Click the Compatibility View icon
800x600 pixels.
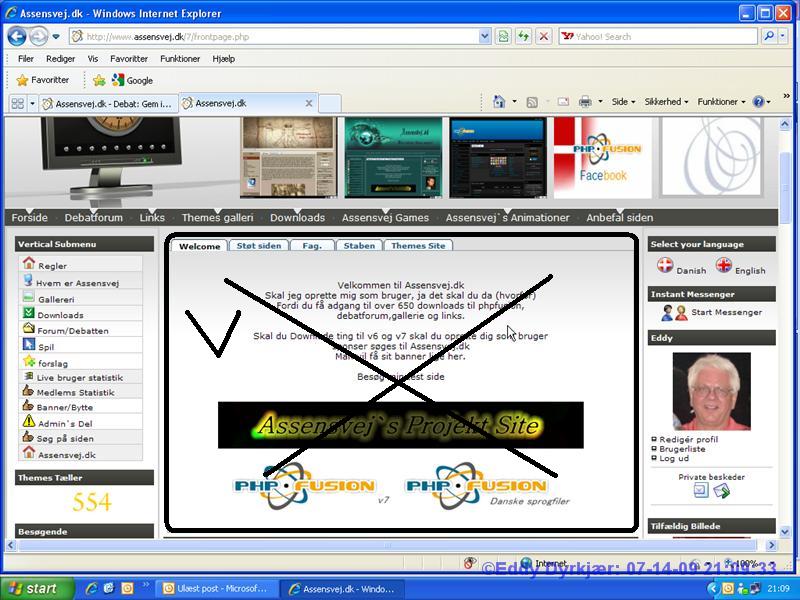pos(503,36)
